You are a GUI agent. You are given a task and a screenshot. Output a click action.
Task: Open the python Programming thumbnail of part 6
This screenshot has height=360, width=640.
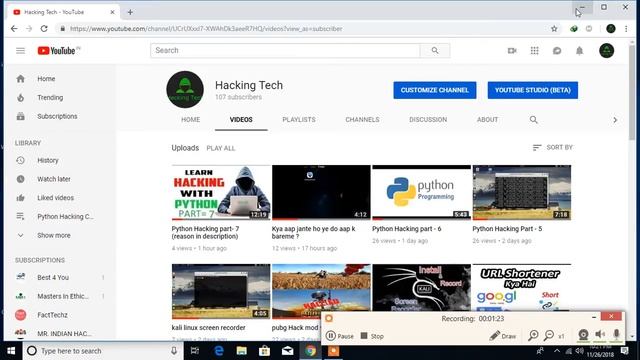(421, 192)
